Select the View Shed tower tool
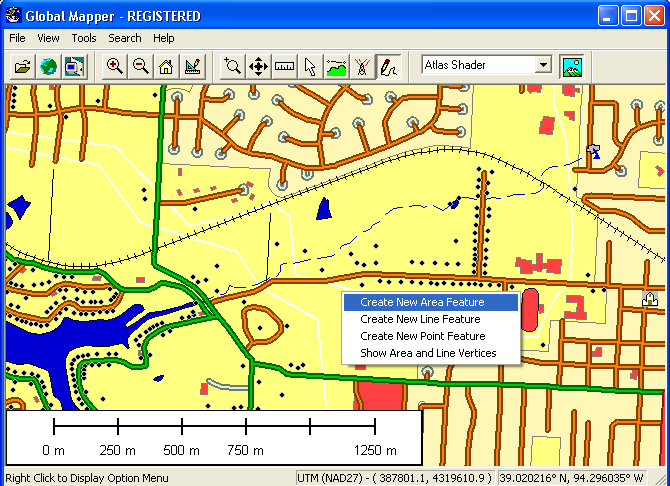This screenshot has width=670, height=486. click(362, 67)
